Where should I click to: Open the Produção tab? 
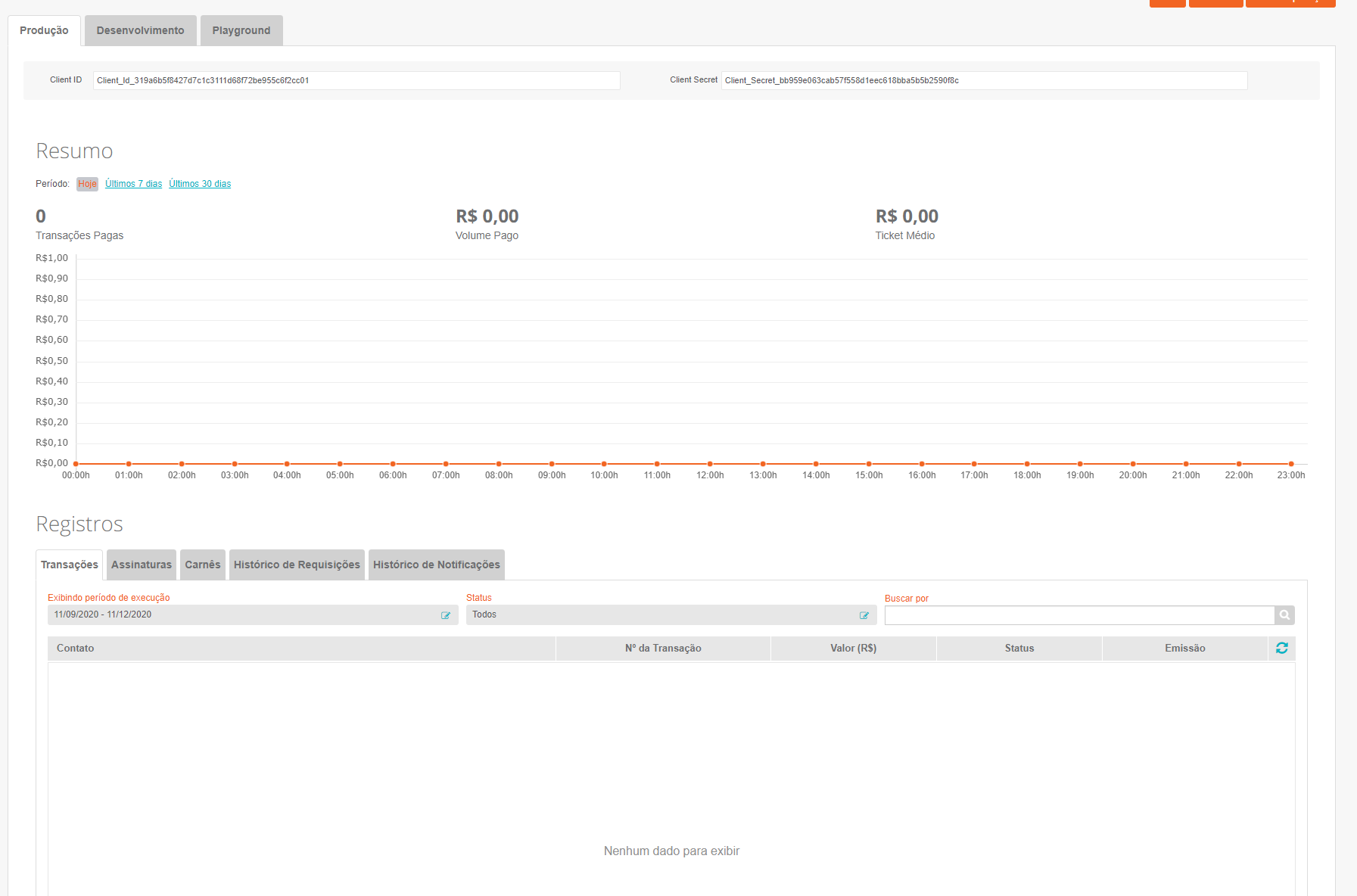point(44,30)
